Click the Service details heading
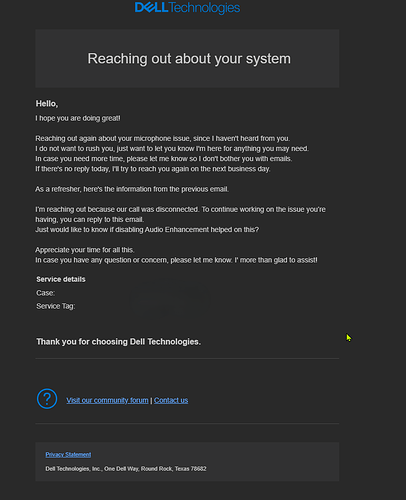This screenshot has height=500, width=406. 61,279
